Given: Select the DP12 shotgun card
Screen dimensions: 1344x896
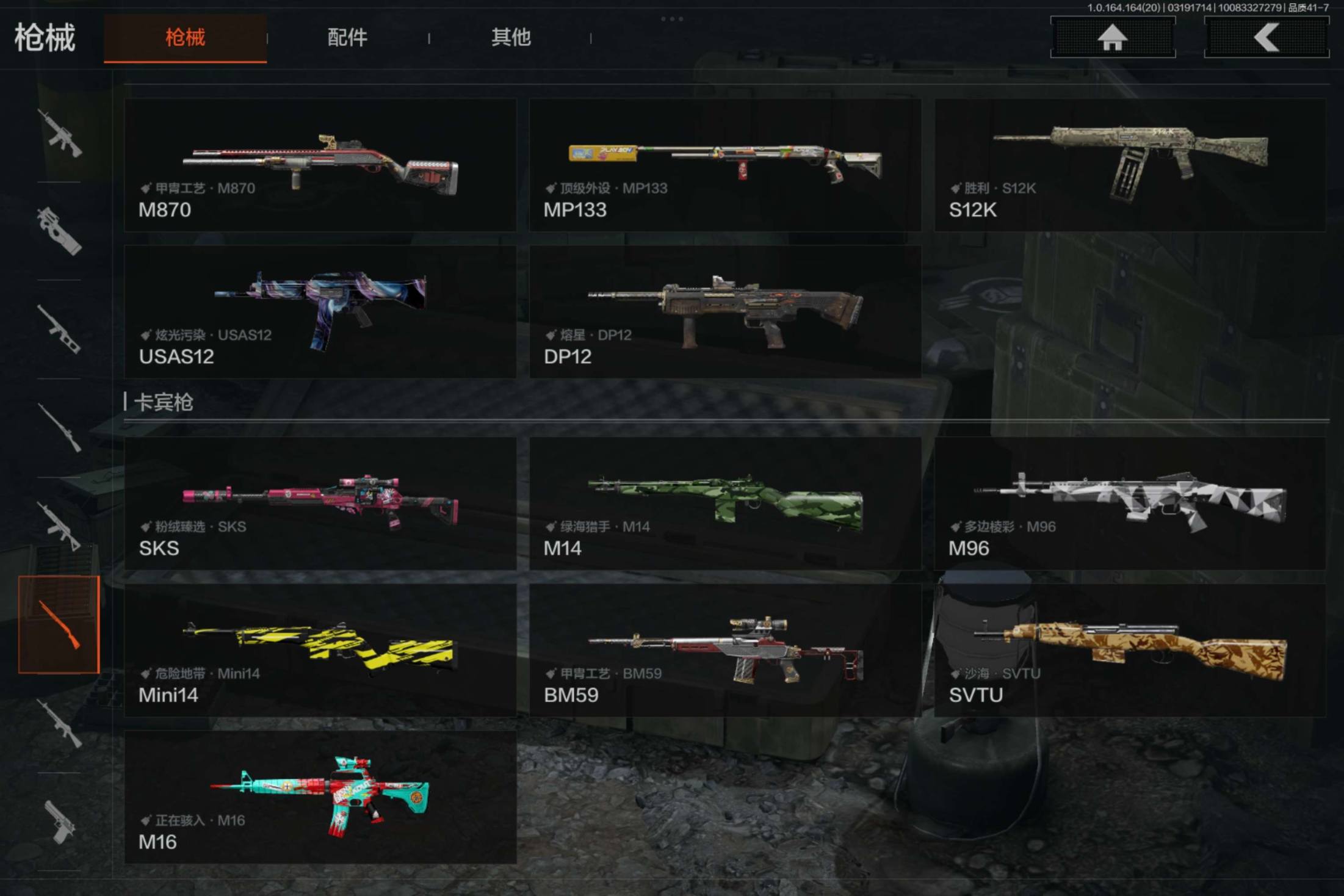Looking at the screenshot, I should (x=725, y=311).
